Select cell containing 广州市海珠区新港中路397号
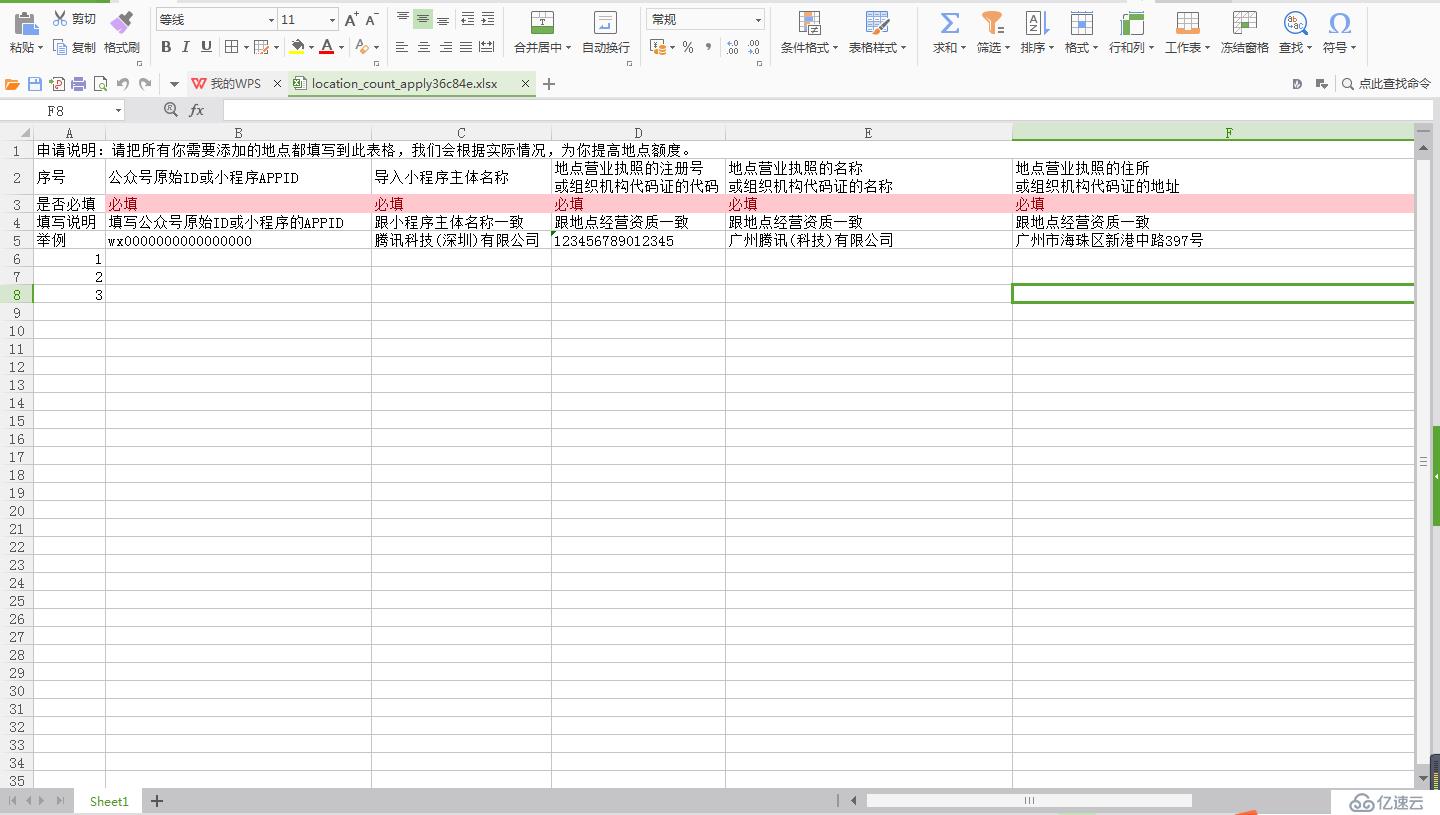The image size is (1440, 815). (x=1213, y=240)
